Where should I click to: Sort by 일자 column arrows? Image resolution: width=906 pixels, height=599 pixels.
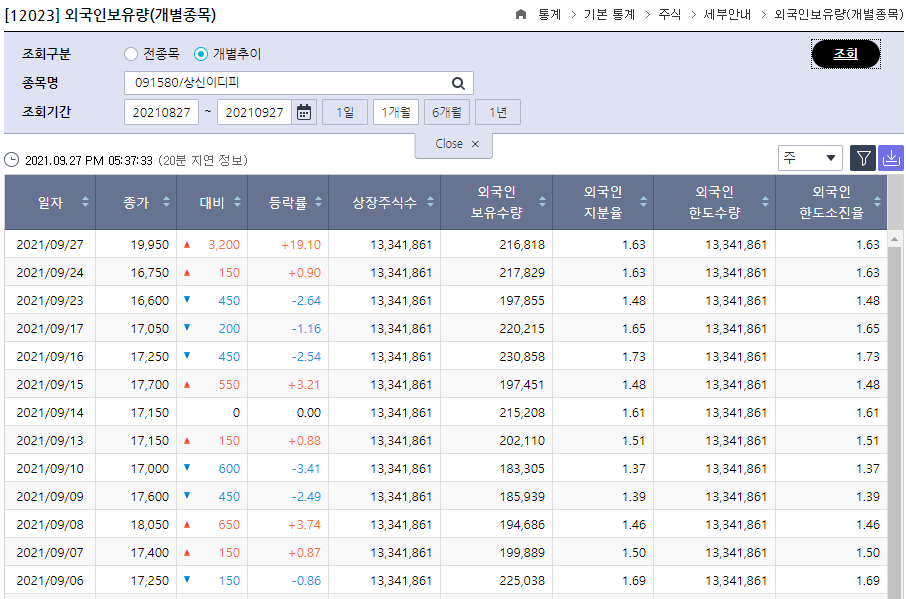coord(86,202)
